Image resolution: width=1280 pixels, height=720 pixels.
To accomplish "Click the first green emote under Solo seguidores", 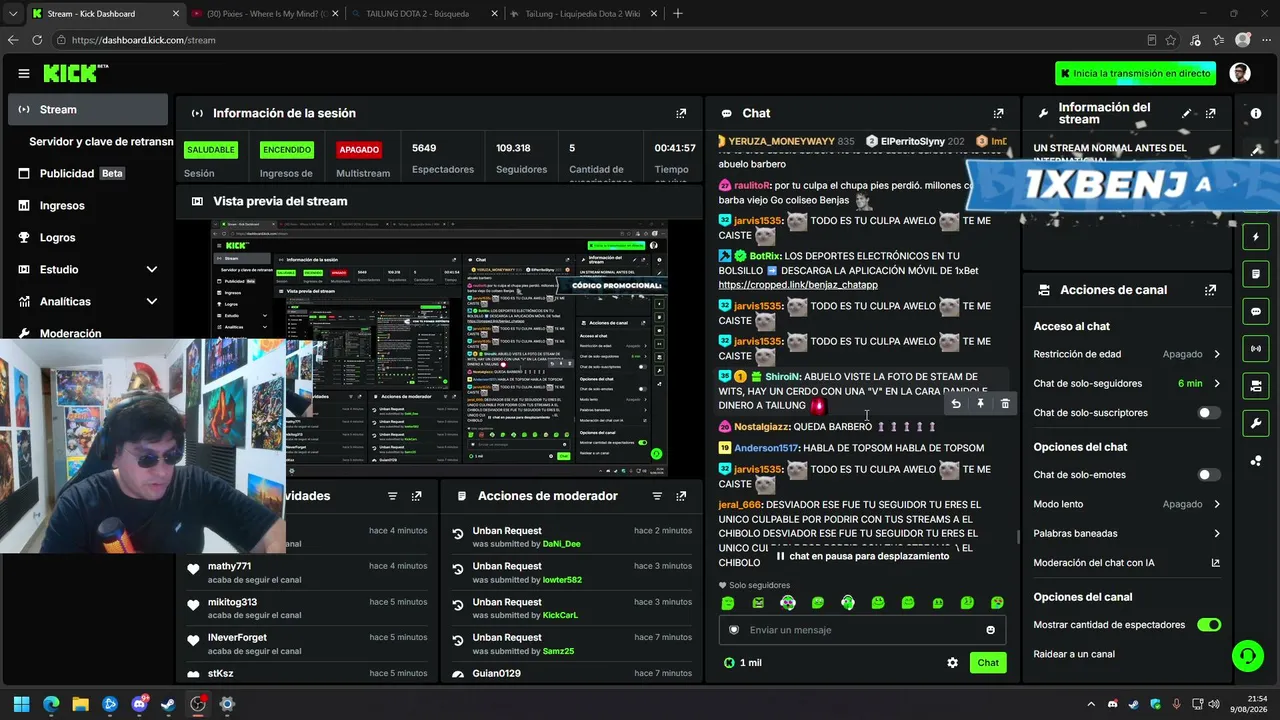I will coord(728,603).
